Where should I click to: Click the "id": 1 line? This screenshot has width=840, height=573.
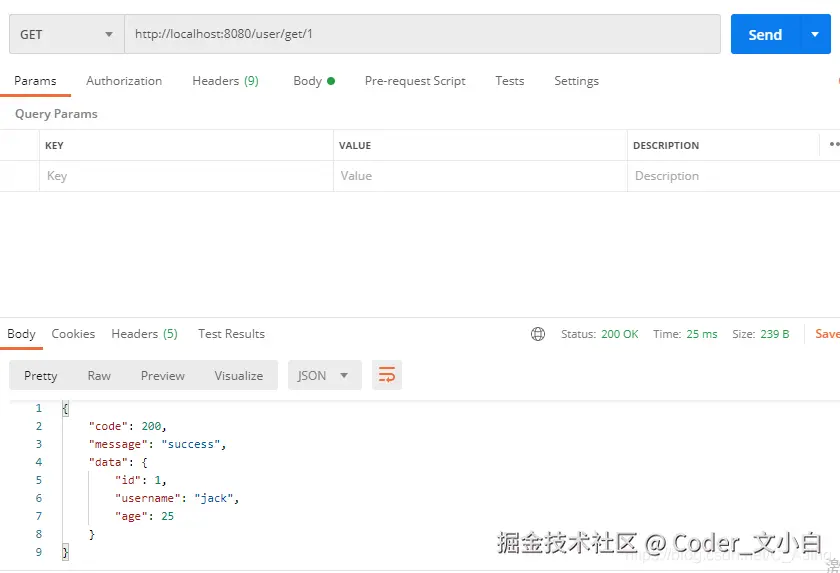click(141, 480)
